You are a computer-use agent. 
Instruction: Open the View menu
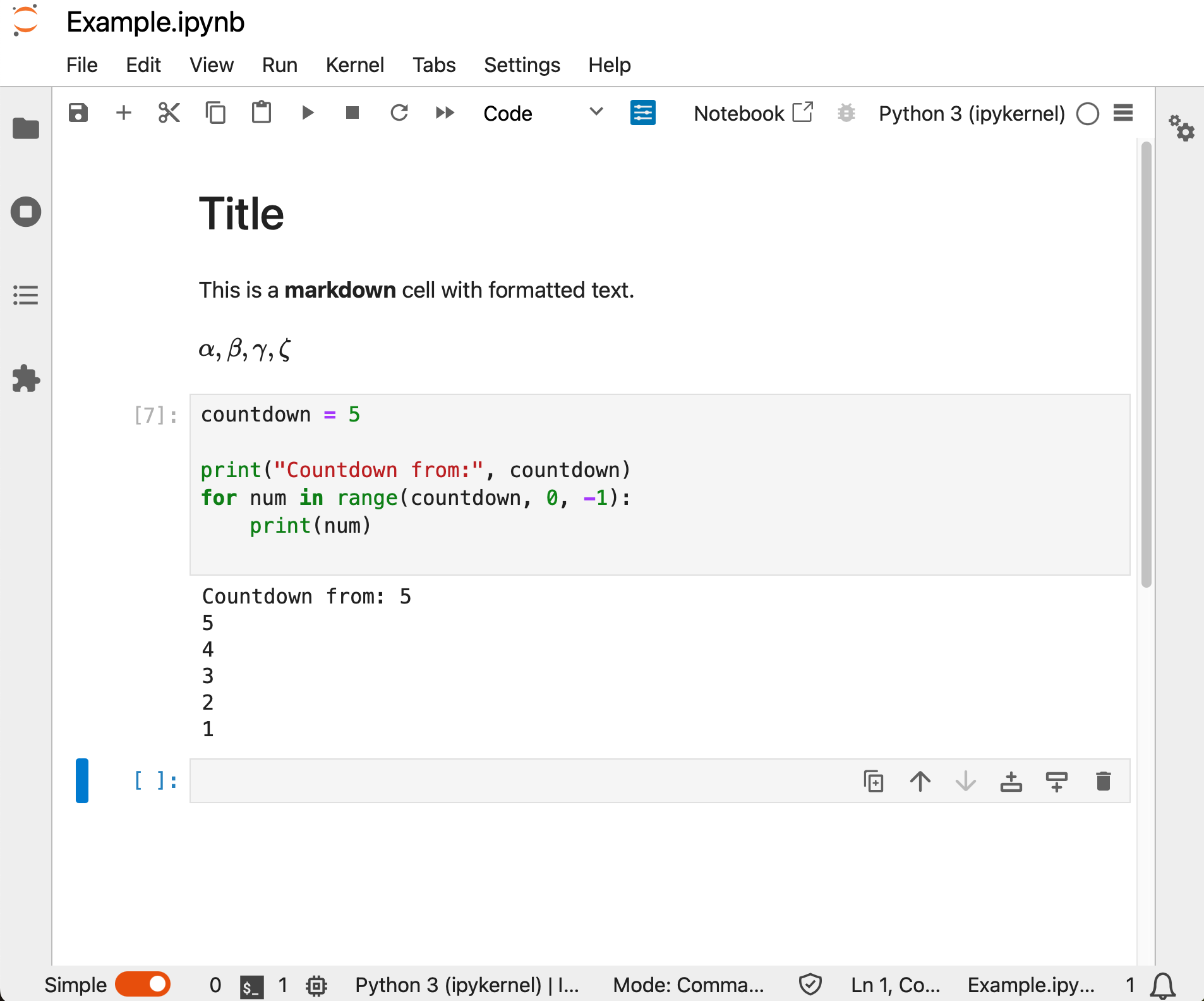click(212, 65)
